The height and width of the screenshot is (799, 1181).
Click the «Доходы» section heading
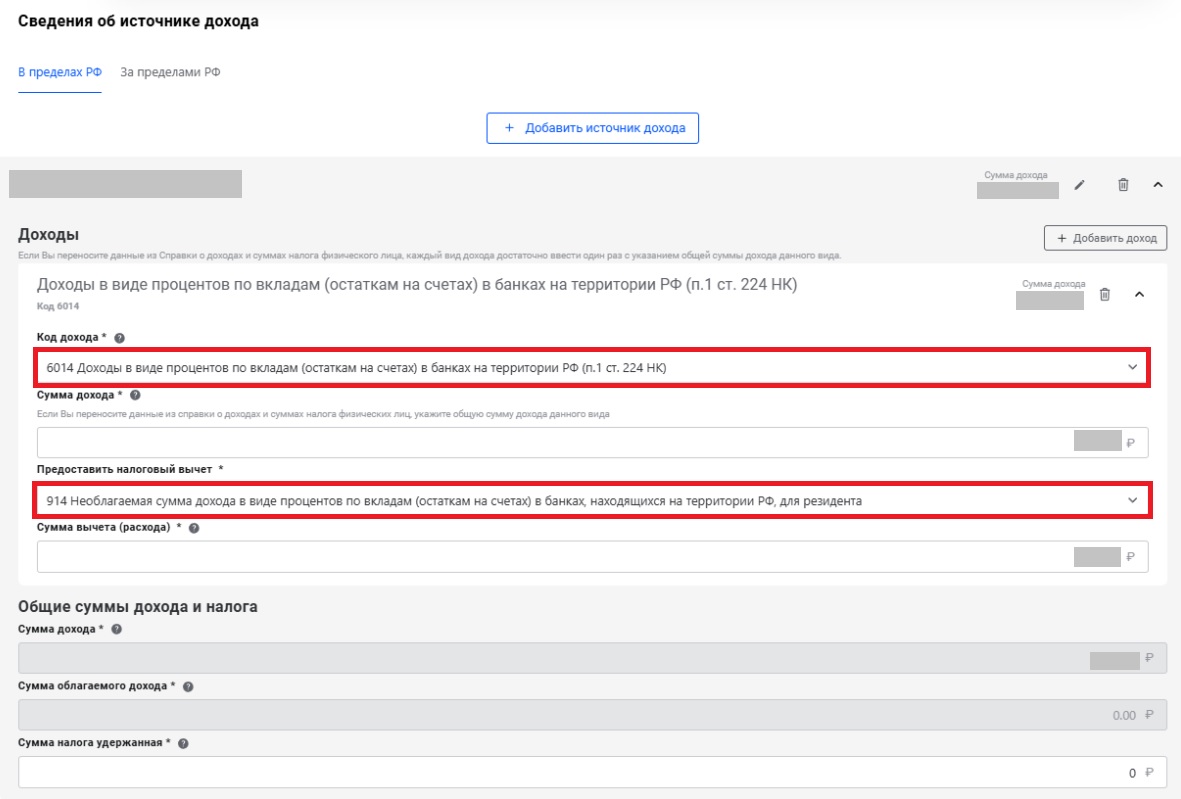tap(48, 234)
